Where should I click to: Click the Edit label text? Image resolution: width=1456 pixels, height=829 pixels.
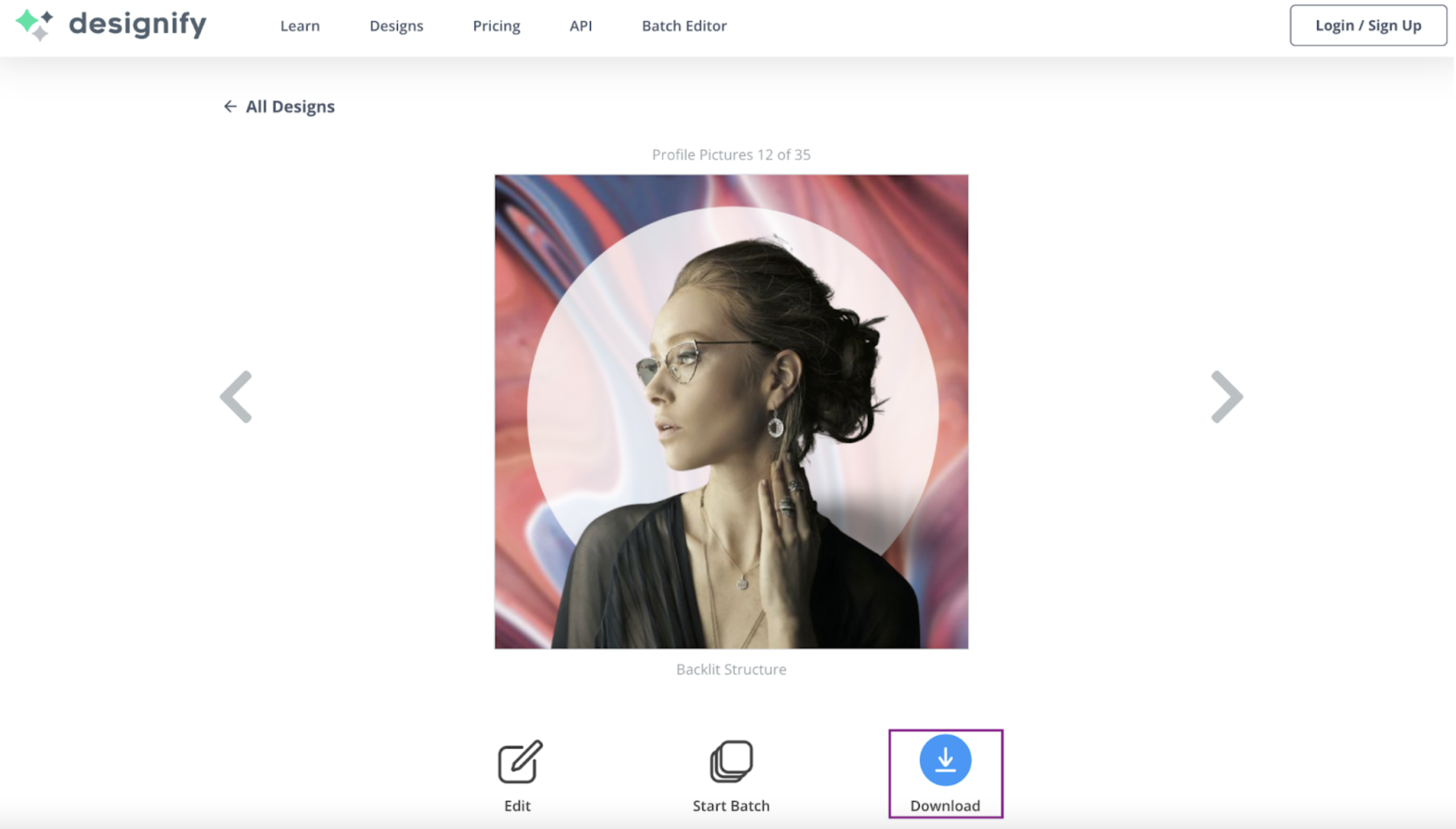point(518,806)
